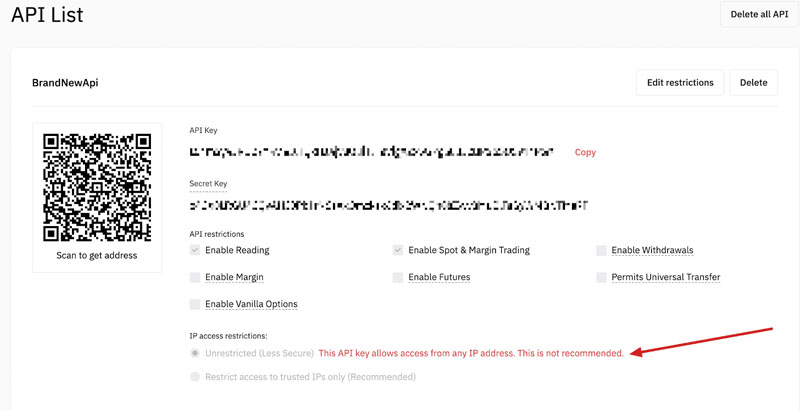Viewport: 800px width, 410px height.
Task: Check the Enable Futures checkbox
Action: [x=398, y=277]
